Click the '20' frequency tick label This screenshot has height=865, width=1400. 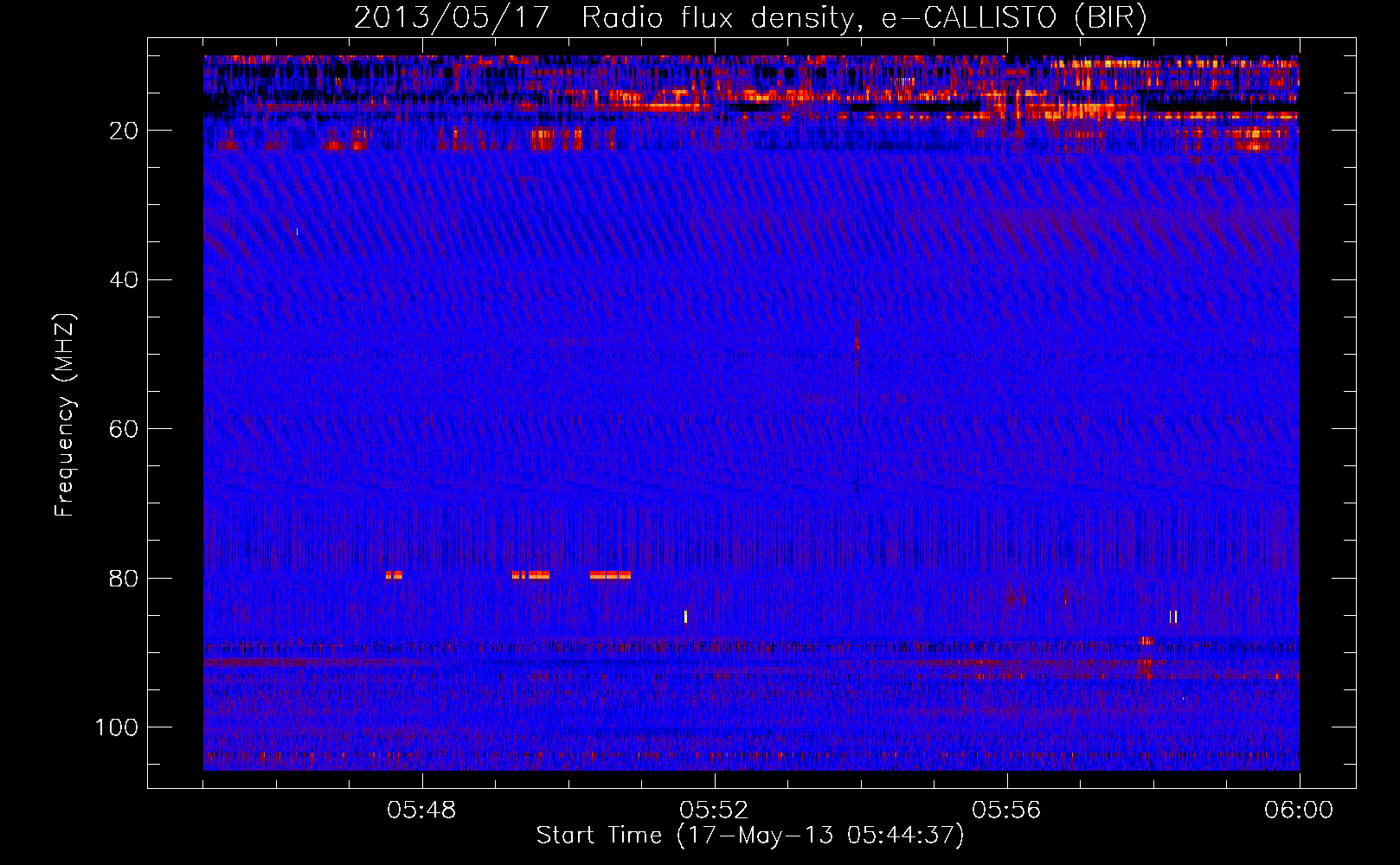(124, 131)
